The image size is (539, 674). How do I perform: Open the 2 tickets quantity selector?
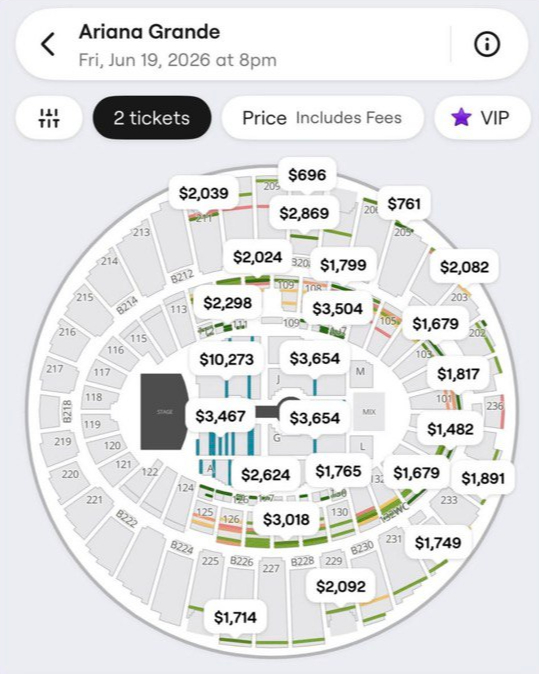152,118
